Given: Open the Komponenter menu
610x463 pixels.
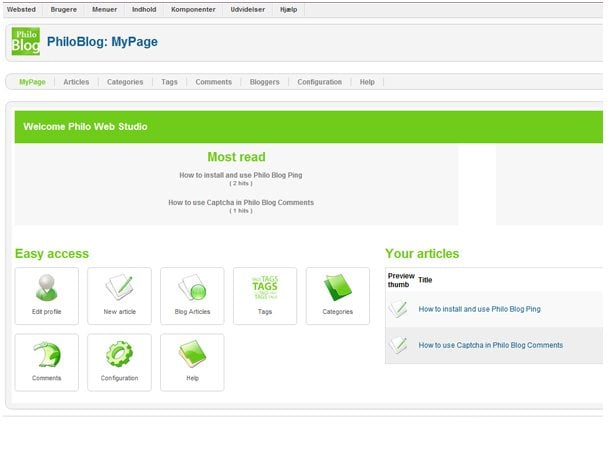Looking at the screenshot, I should 191,9.
